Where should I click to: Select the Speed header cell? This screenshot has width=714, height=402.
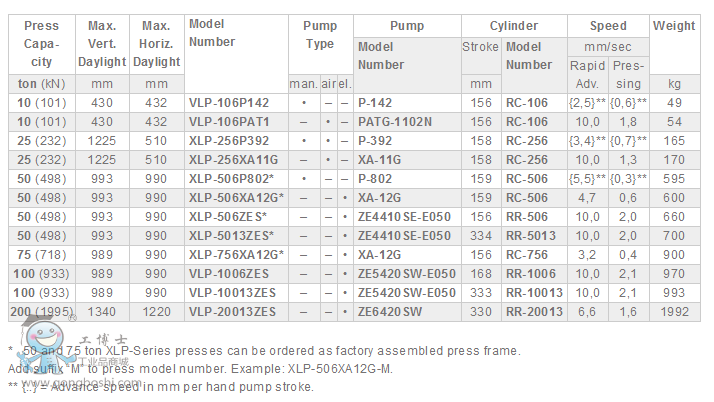[x=608, y=26]
